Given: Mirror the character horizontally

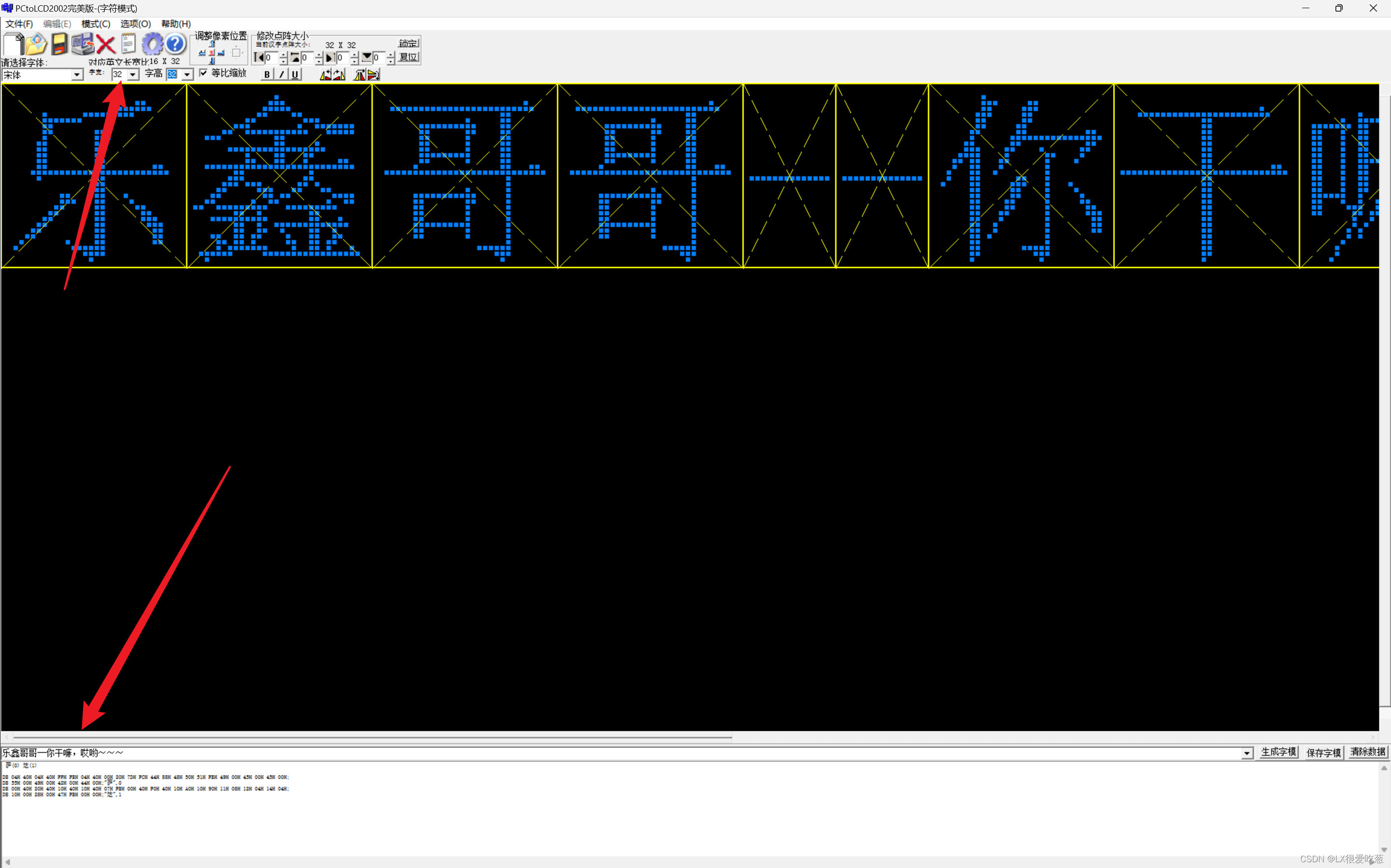Looking at the screenshot, I should click(359, 74).
